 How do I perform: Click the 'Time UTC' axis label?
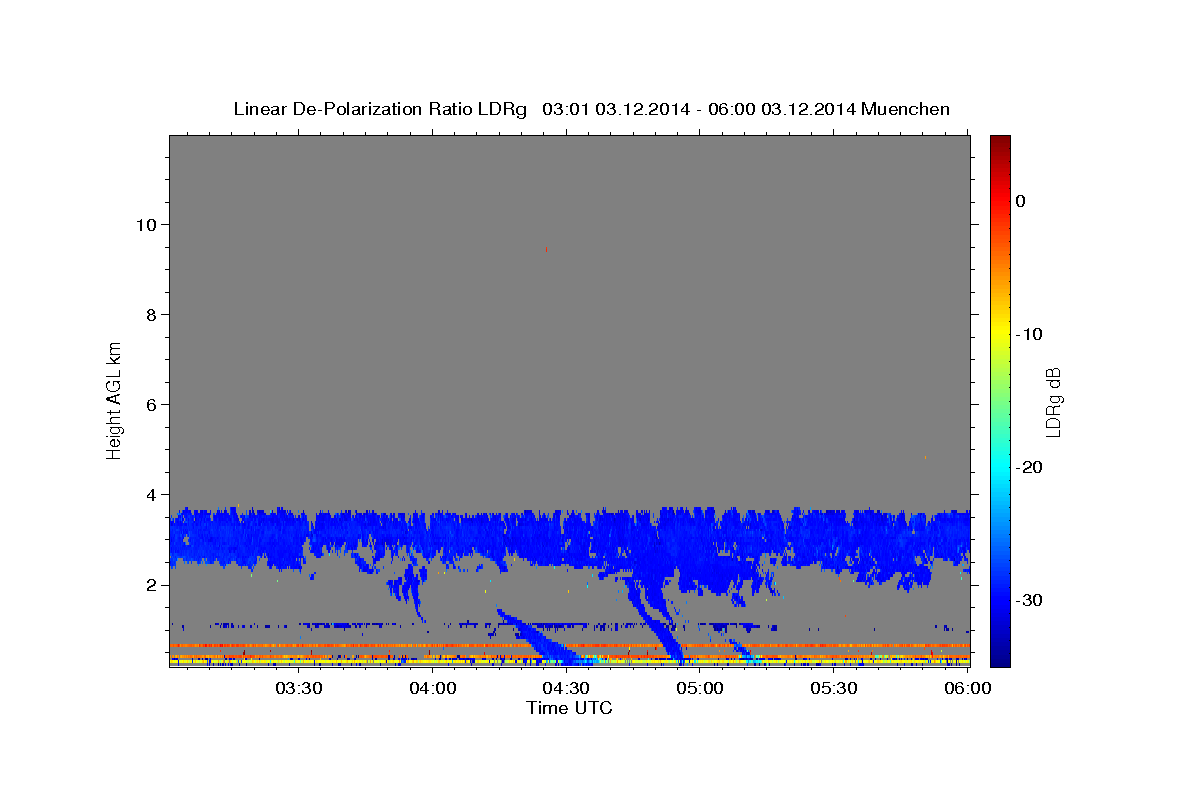click(569, 708)
